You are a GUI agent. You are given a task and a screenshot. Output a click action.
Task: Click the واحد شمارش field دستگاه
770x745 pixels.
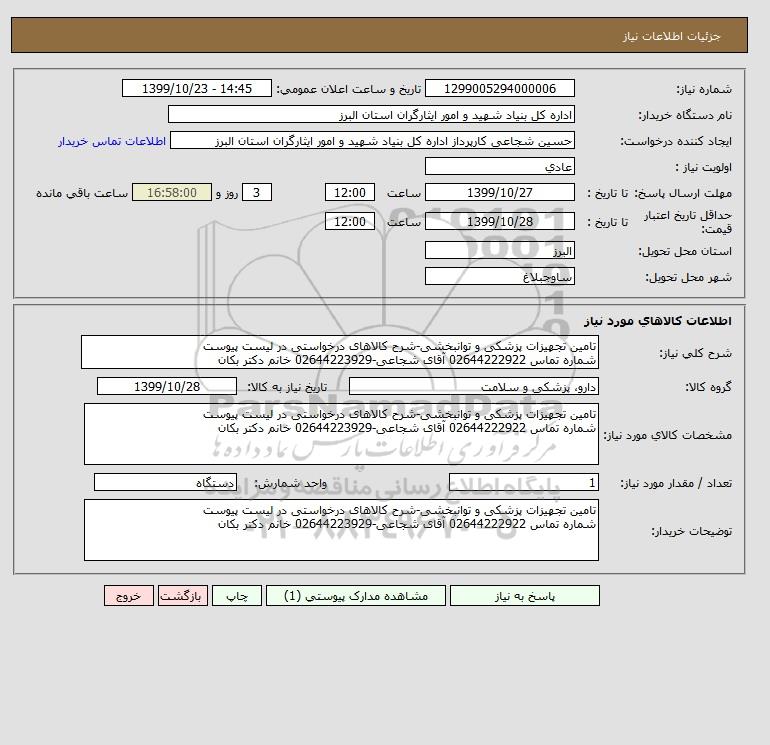(165, 483)
